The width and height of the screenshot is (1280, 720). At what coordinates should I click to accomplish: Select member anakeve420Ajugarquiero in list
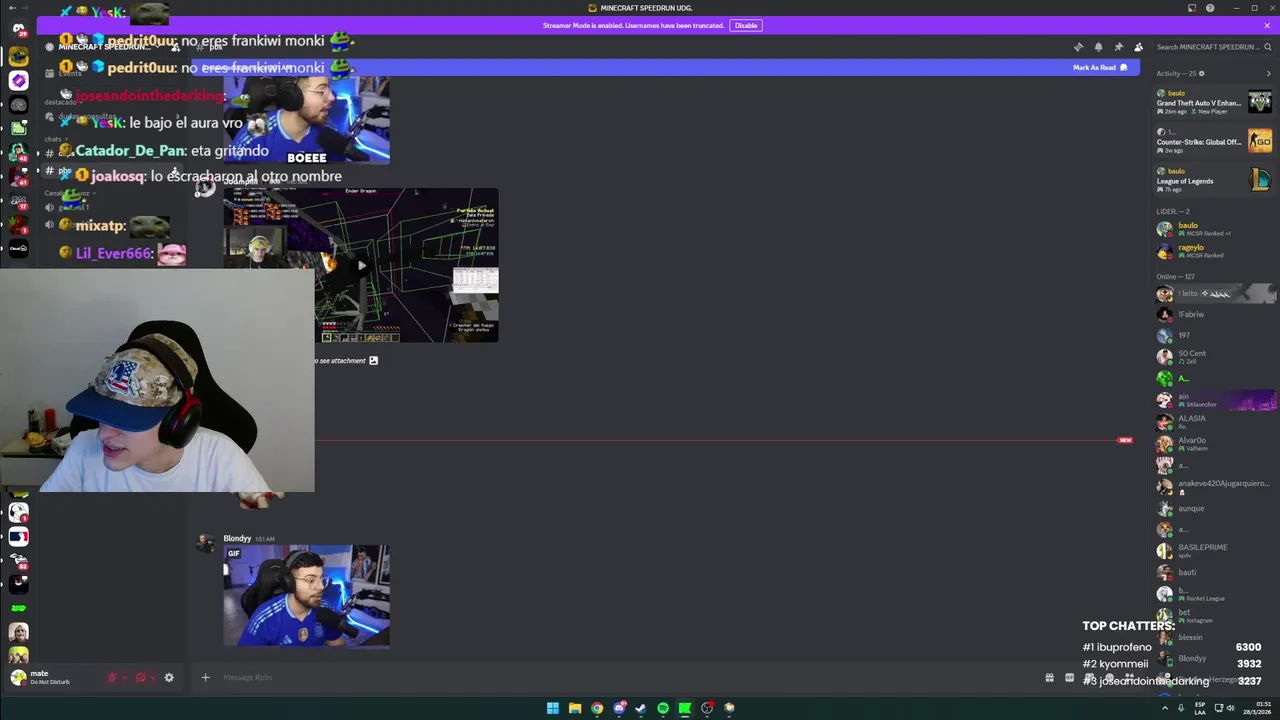(1214, 487)
